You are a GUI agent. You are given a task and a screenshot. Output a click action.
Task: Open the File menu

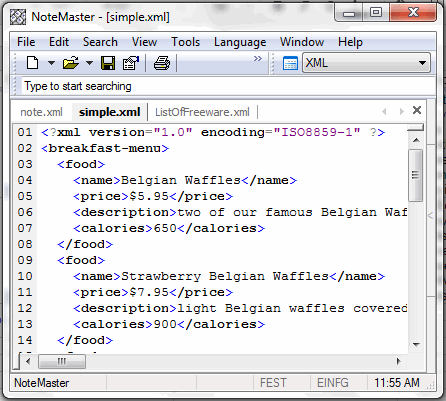point(26,42)
